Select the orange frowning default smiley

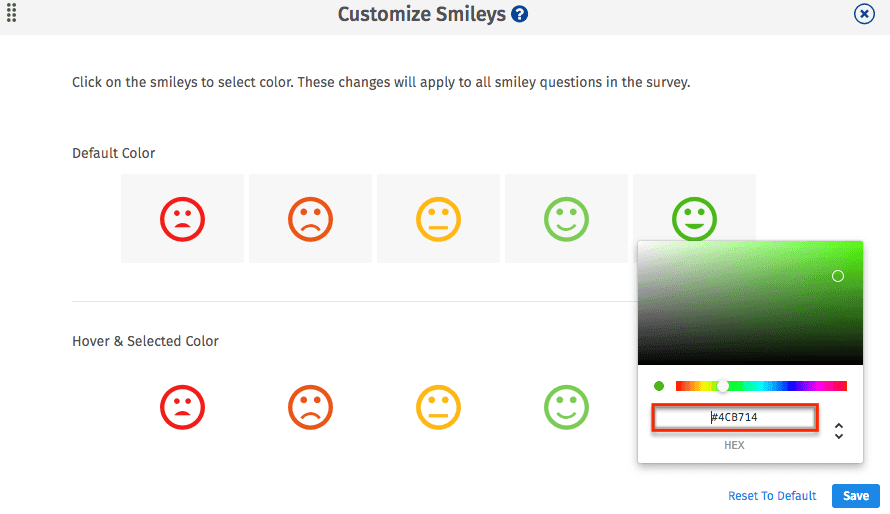coord(310,219)
